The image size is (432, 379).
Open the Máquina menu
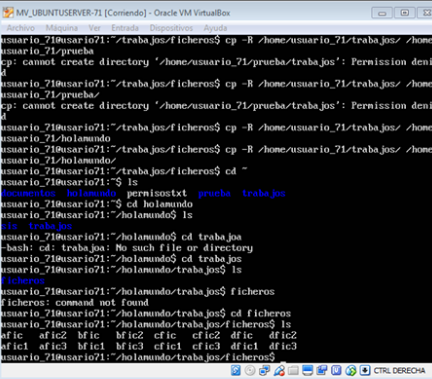62,28
